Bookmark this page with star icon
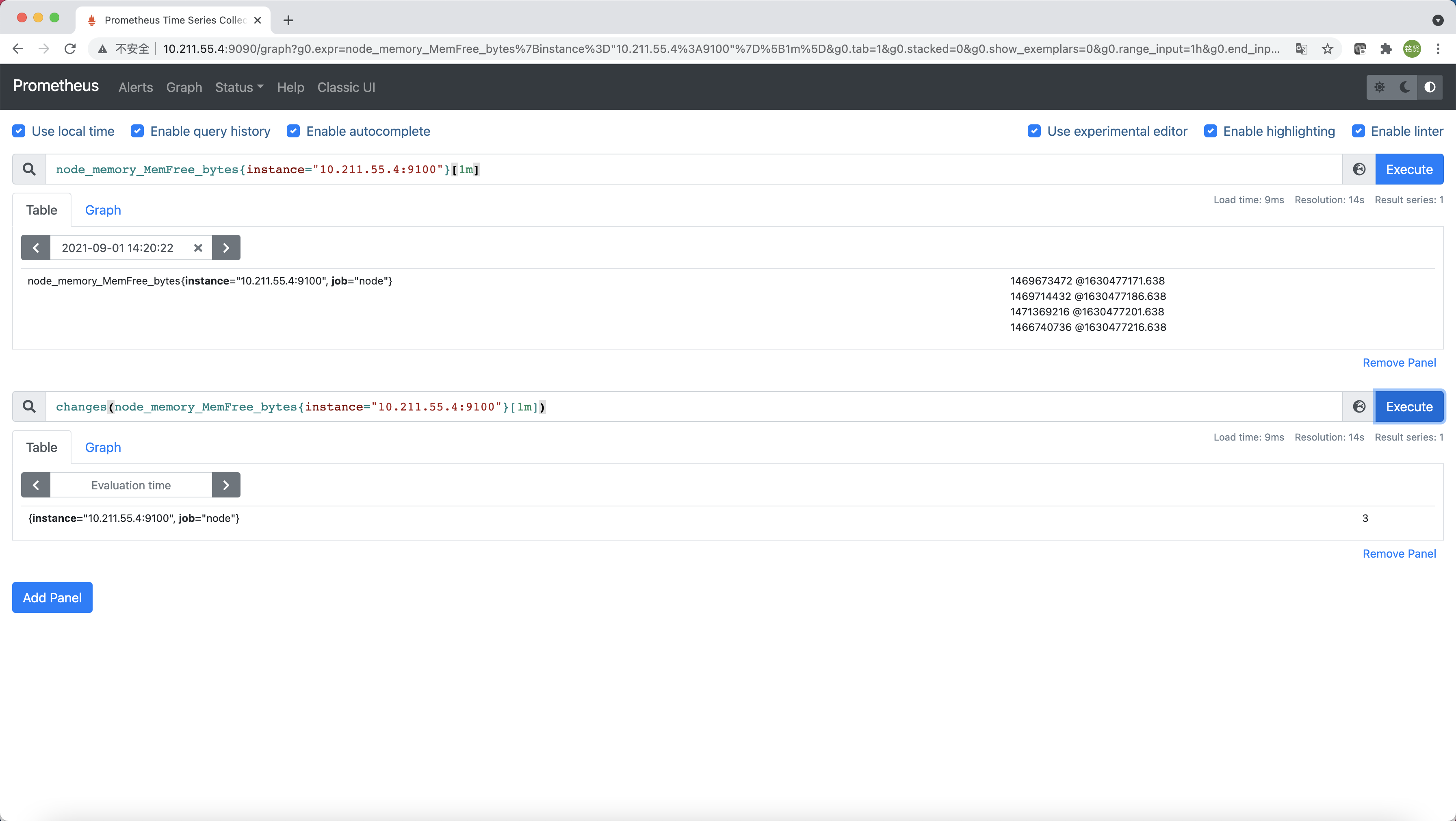This screenshot has width=1456, height=821. 1327,49
